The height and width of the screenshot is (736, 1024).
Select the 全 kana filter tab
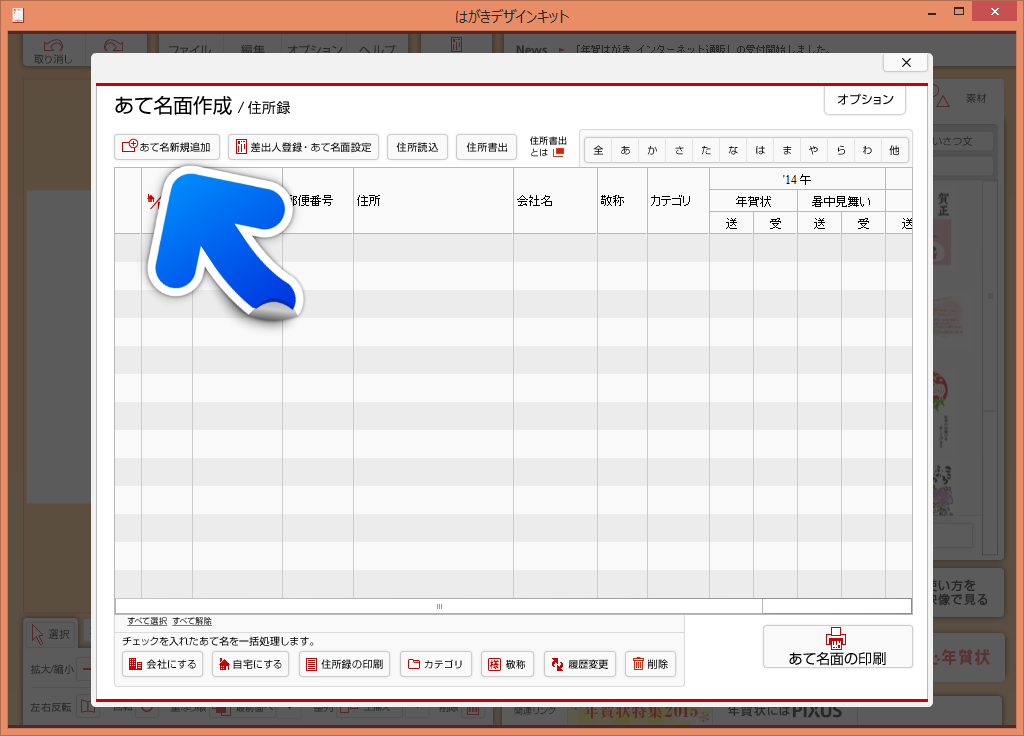pos(598,150)
